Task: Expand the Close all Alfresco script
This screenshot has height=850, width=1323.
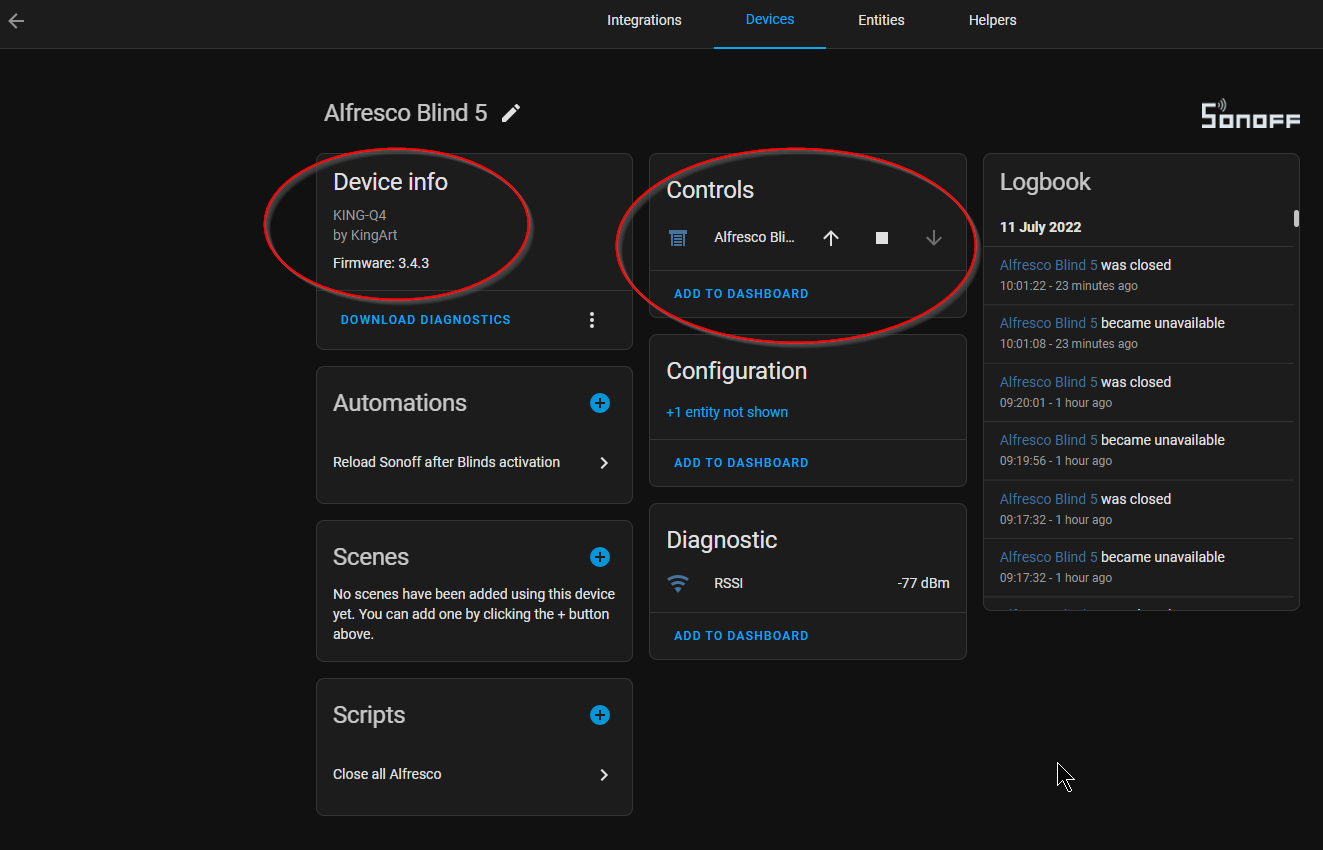Action: click(x=603, y=774)
